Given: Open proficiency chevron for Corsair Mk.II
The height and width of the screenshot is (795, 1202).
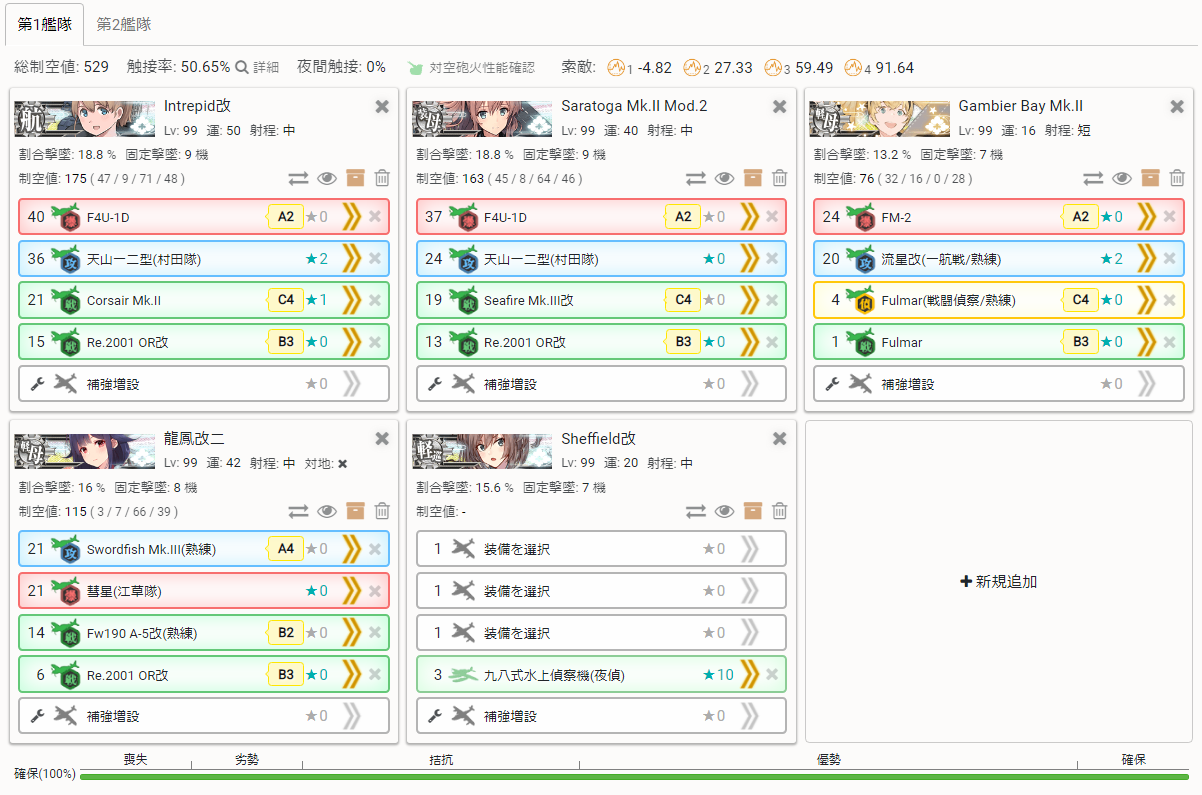Looking at the screenshot, I should pos(351,300).
